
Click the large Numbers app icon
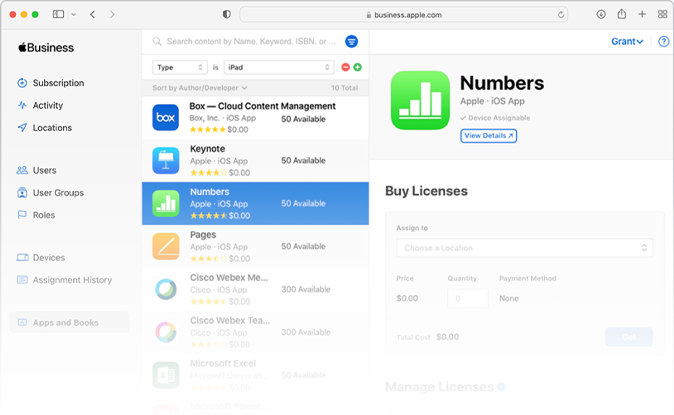(420, 100)
